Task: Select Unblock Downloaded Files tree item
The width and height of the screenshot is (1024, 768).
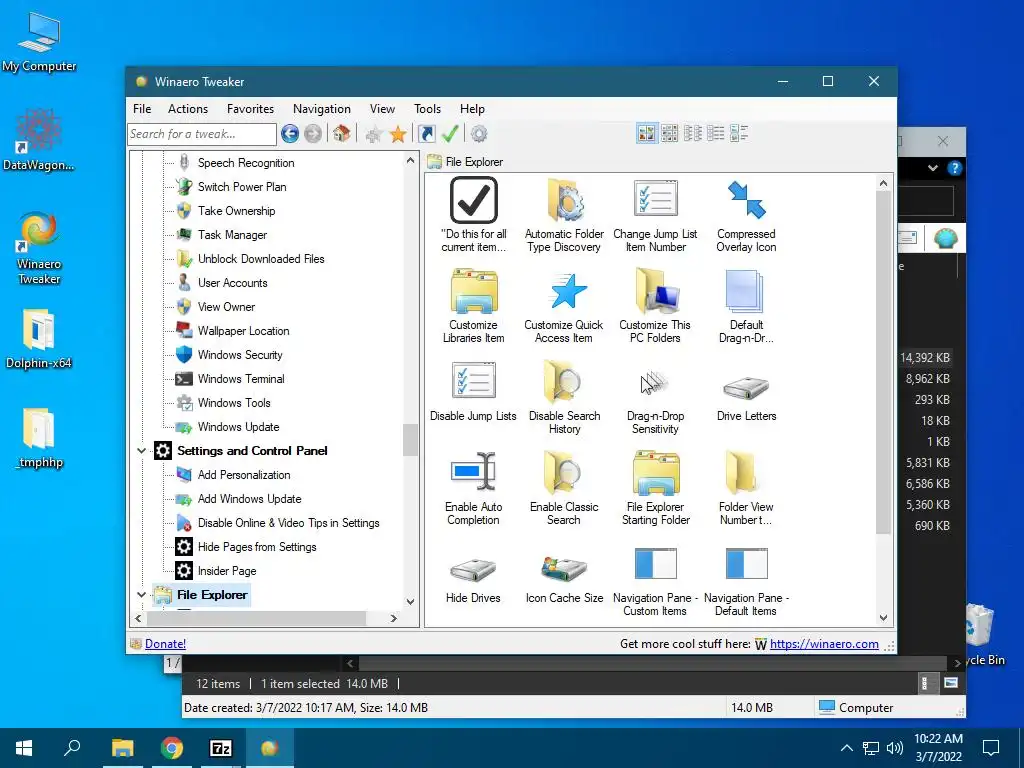Action: coord(261,259)
